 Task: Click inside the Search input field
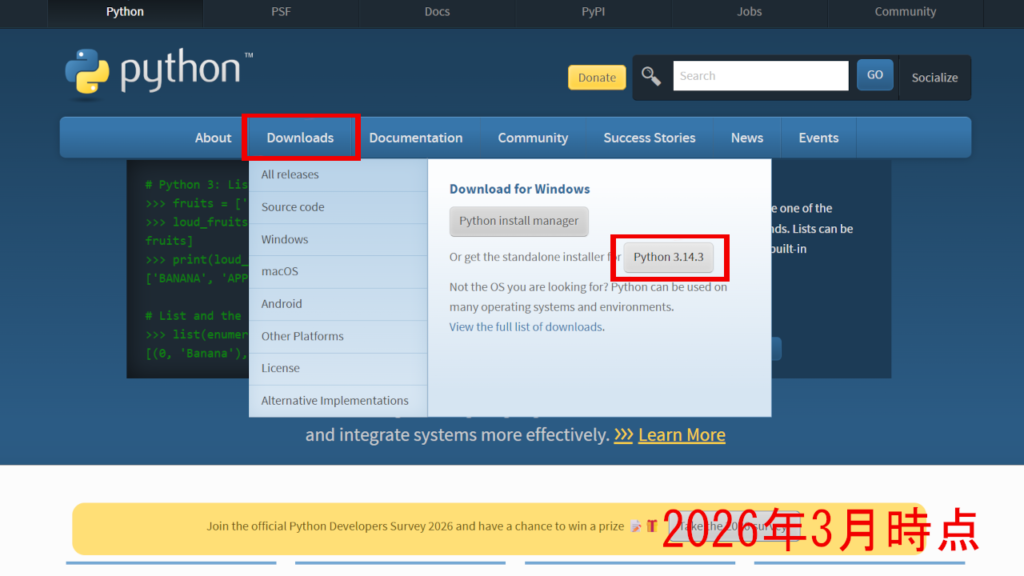tap(760, 76)
